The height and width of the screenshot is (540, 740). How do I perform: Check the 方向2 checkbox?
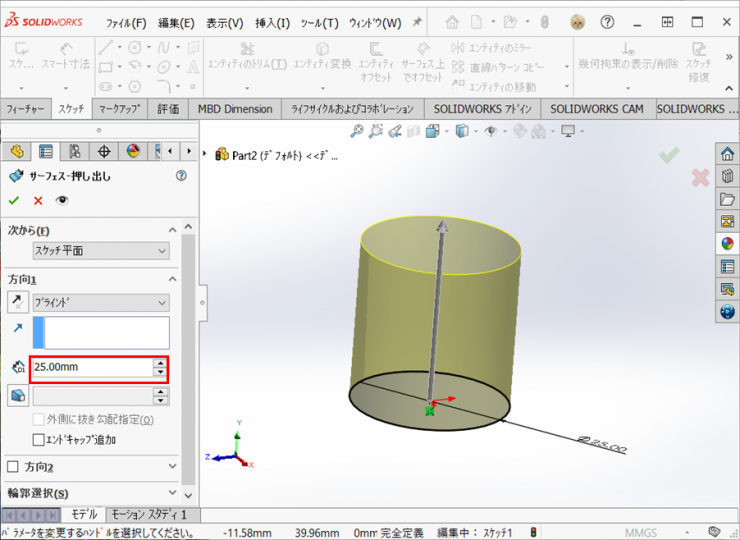[13, 467]
